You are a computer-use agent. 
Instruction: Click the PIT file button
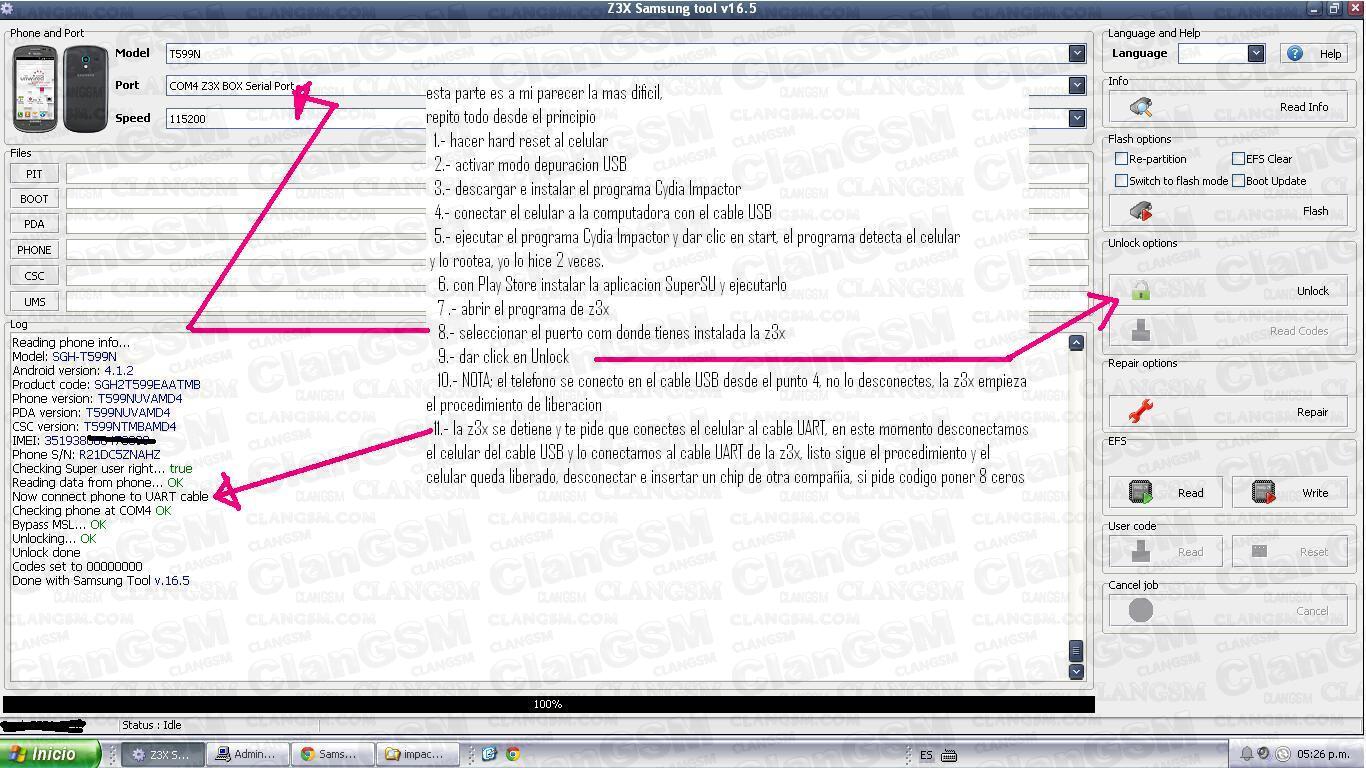34,174
